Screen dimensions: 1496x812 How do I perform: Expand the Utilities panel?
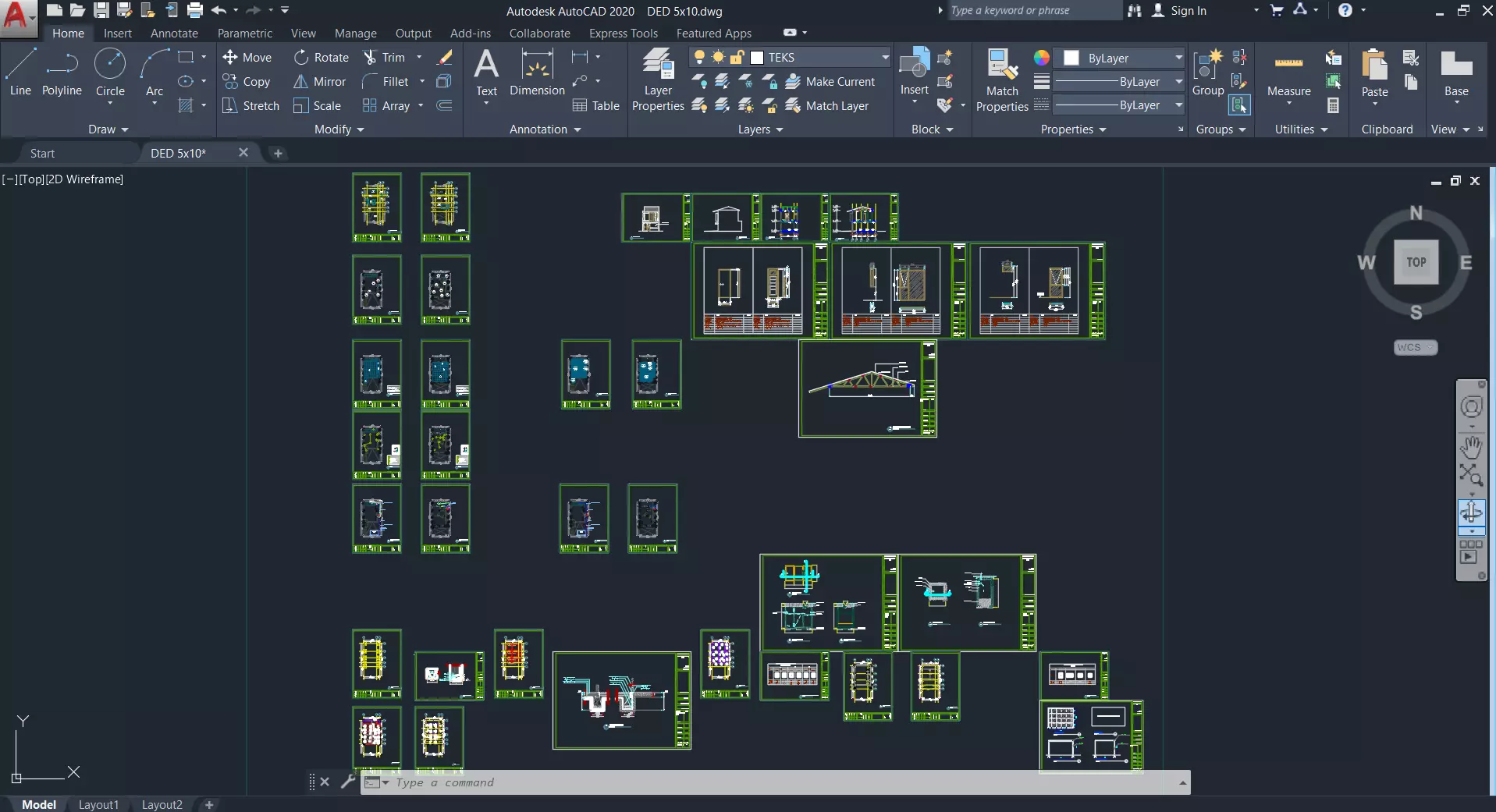click(x=1302, y=129)
